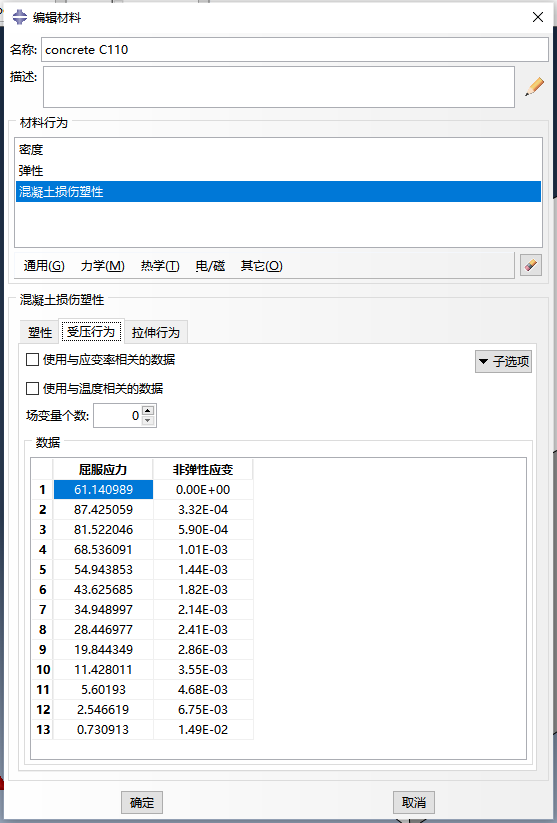
Task: Click the 描述 text box
Action: [279, 87]
